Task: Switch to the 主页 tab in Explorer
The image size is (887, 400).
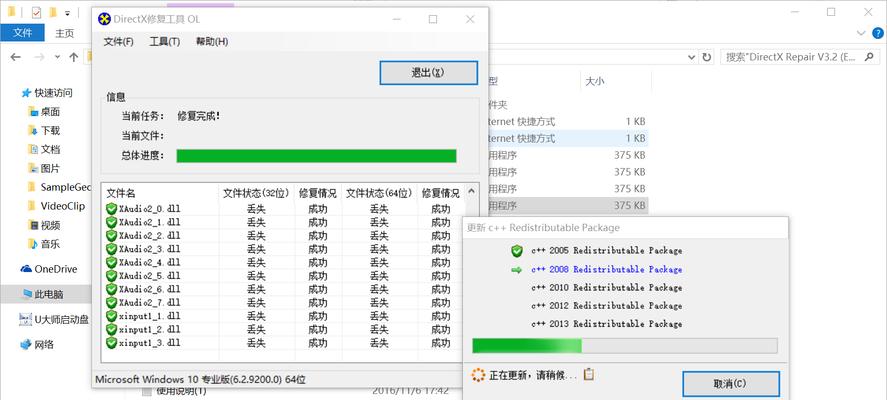Action: pos(64,33)
